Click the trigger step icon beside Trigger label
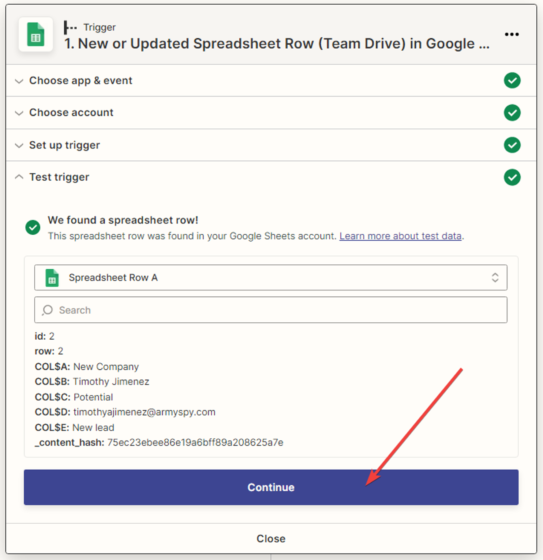Viewport: 543px width, 560px height. tap(70, 27)
